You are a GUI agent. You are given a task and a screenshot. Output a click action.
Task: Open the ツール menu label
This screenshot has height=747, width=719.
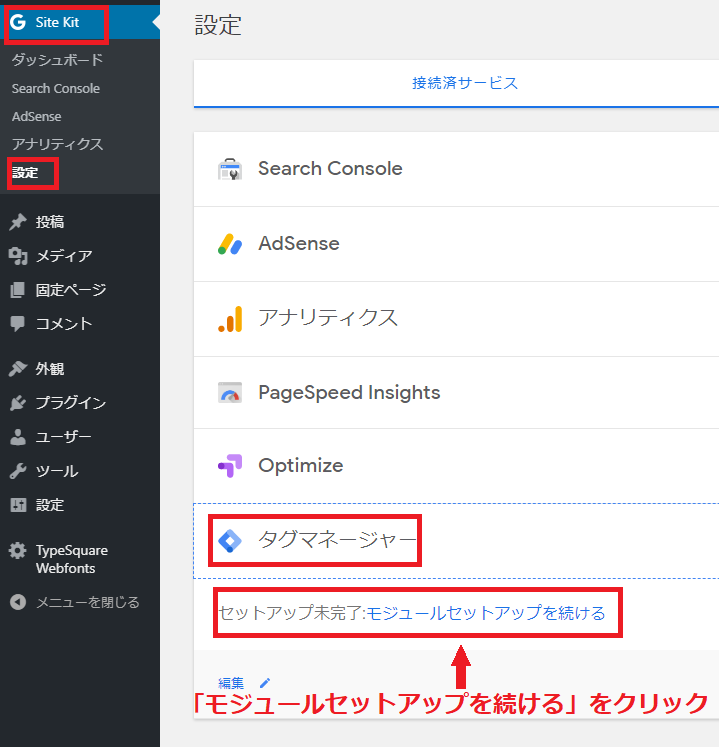[57, 471]
